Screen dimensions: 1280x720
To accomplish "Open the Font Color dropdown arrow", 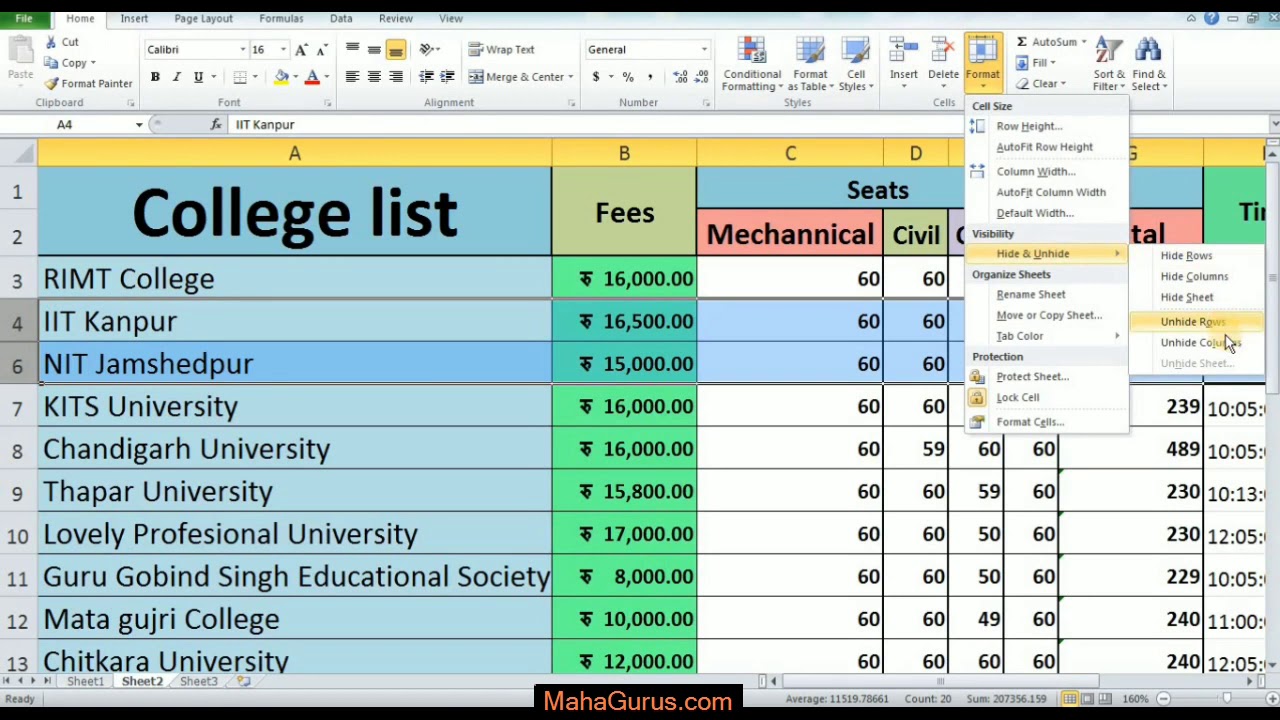I will pos(326,77).
